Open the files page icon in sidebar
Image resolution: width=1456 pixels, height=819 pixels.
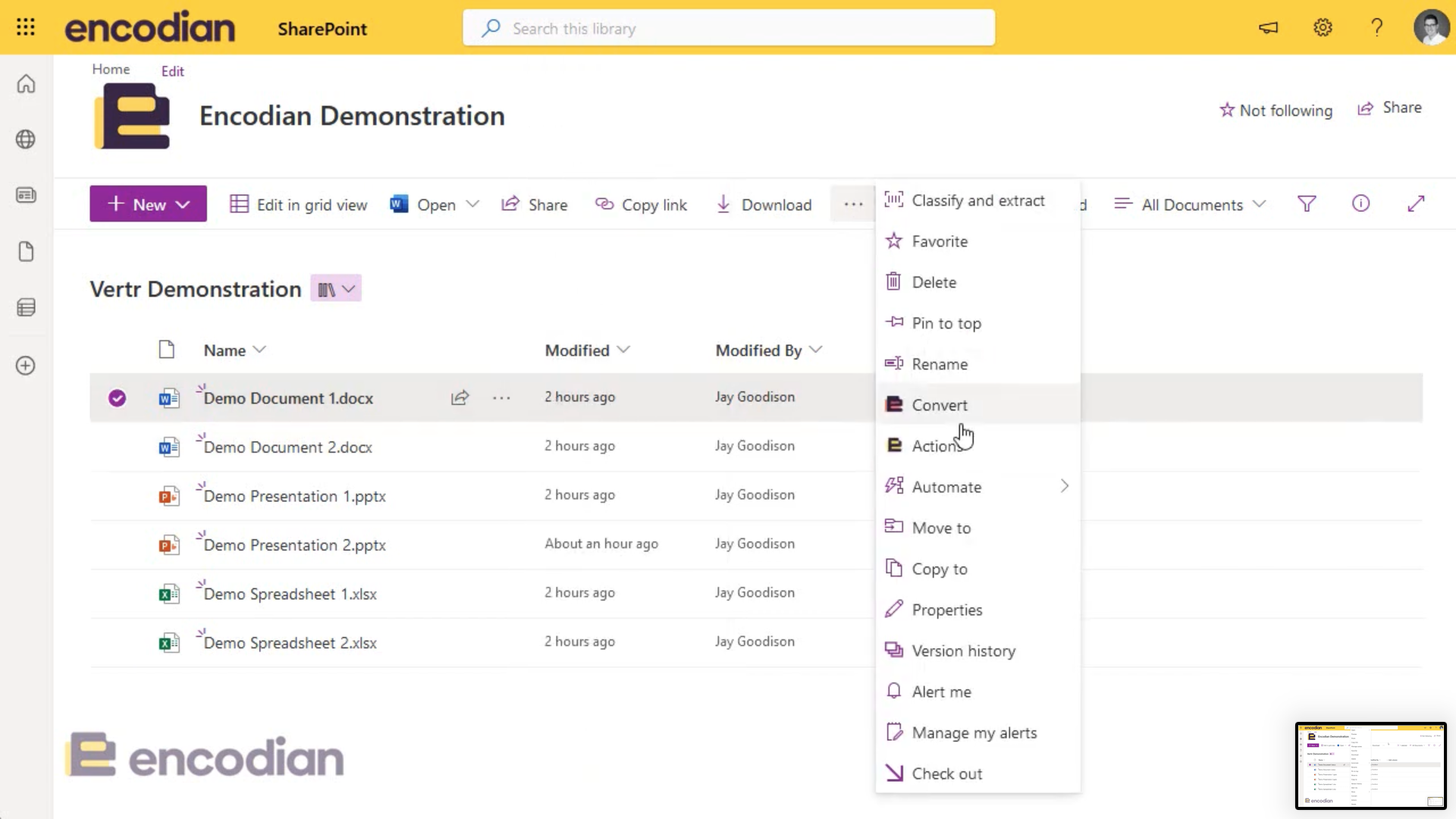click(x=26, y=252)
